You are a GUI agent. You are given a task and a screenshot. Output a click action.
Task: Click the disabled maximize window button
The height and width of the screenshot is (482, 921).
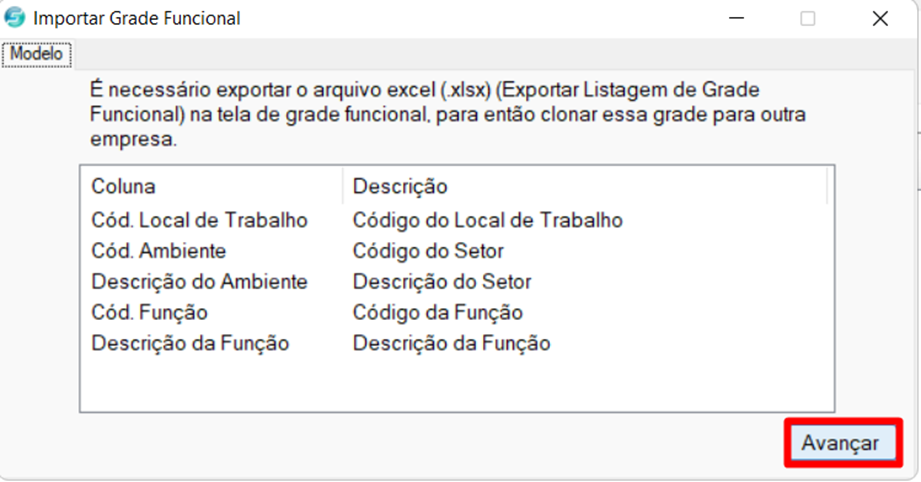(808, 18)
